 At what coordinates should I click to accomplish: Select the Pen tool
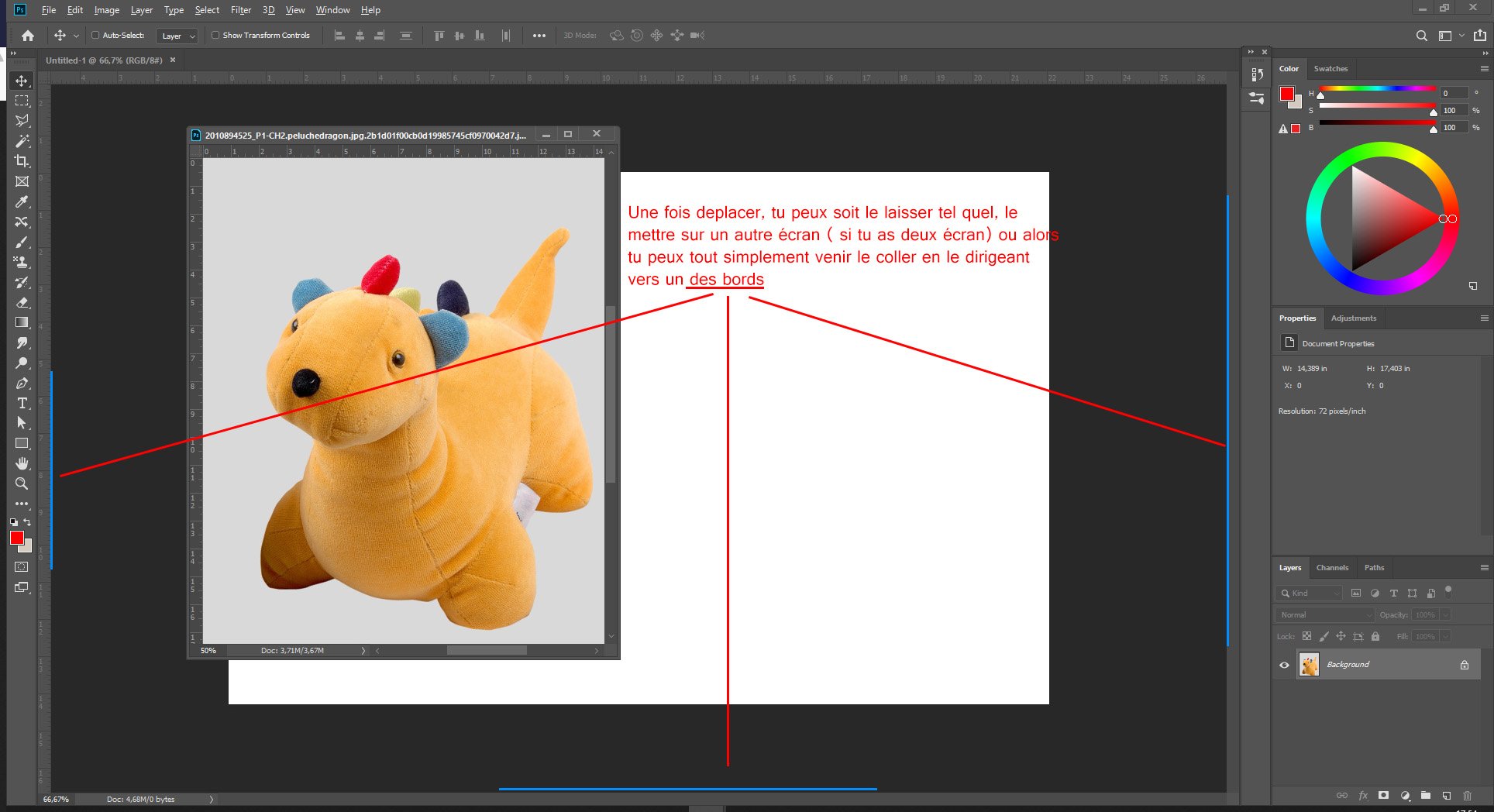point(22,383)
